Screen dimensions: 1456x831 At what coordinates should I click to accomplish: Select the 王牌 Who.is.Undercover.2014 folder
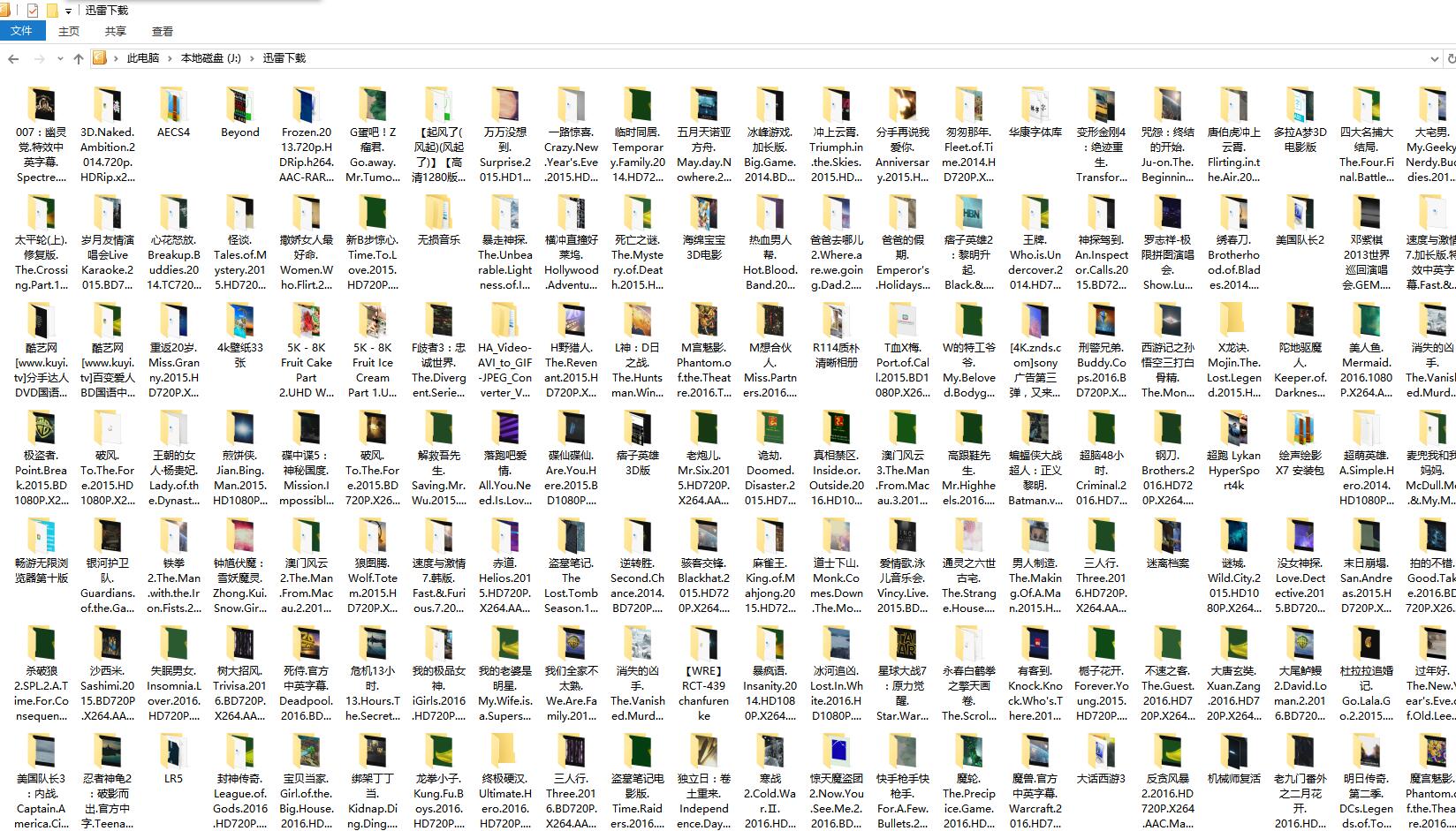coord(1035,243)
